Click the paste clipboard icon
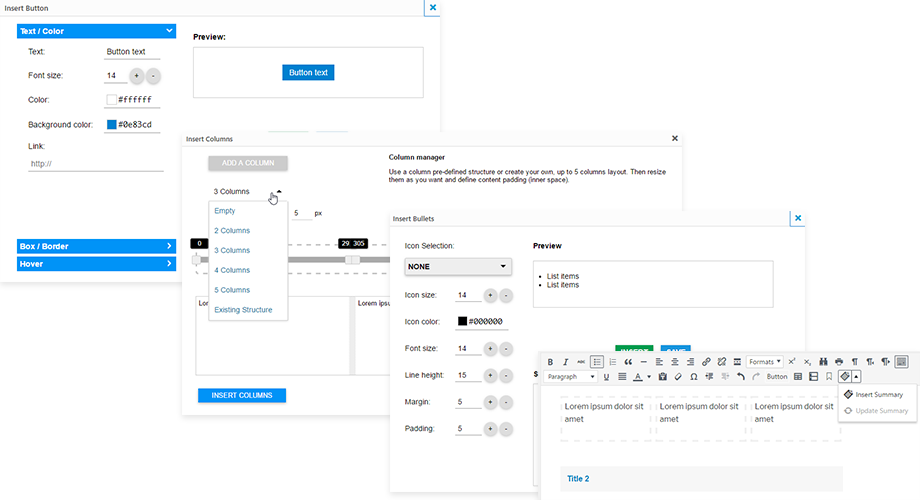The height and width of the screenshot is (500, 920). coord(662,377)
